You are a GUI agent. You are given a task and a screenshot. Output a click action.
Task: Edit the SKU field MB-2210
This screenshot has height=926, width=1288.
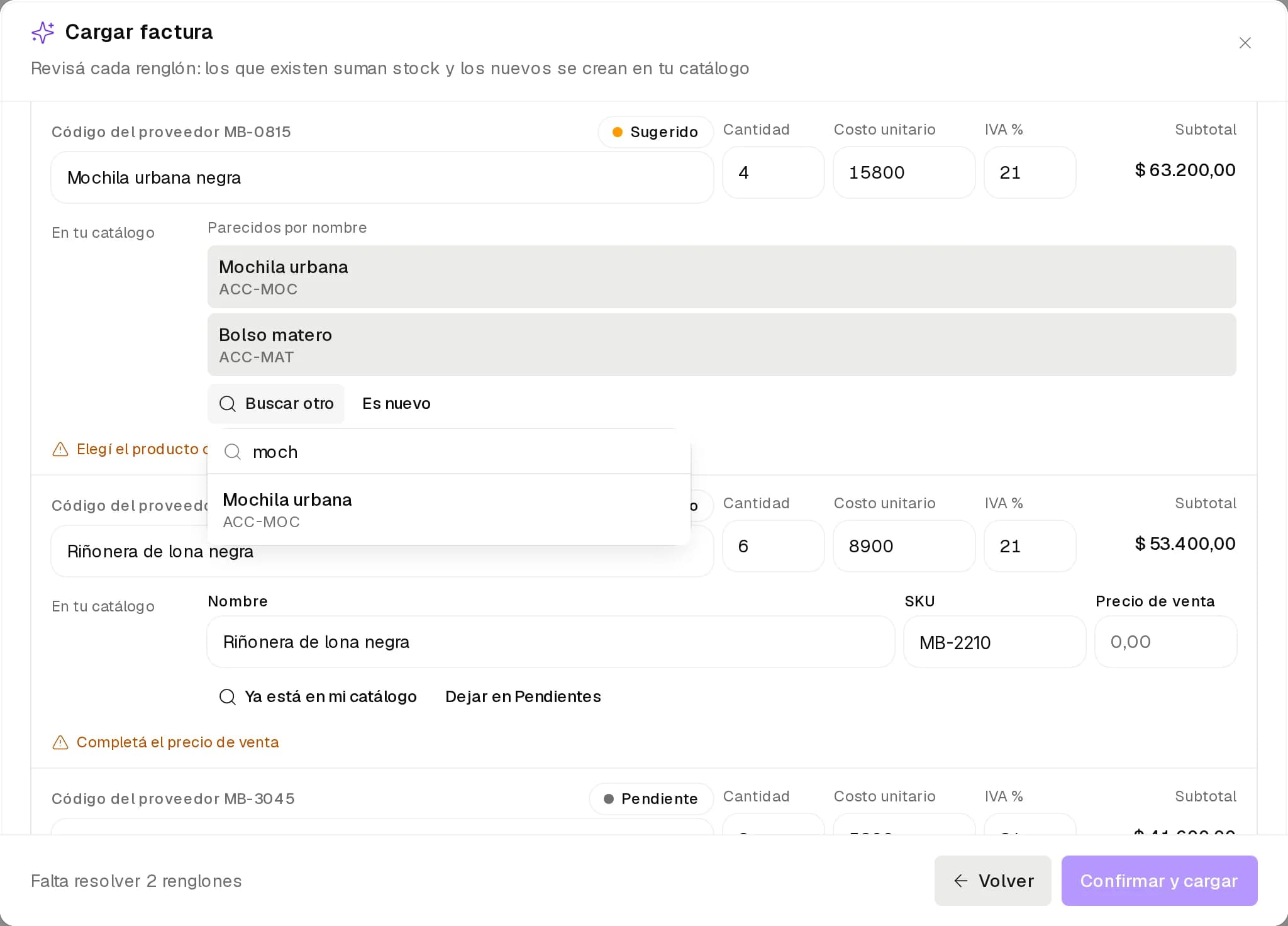point(994,642)
